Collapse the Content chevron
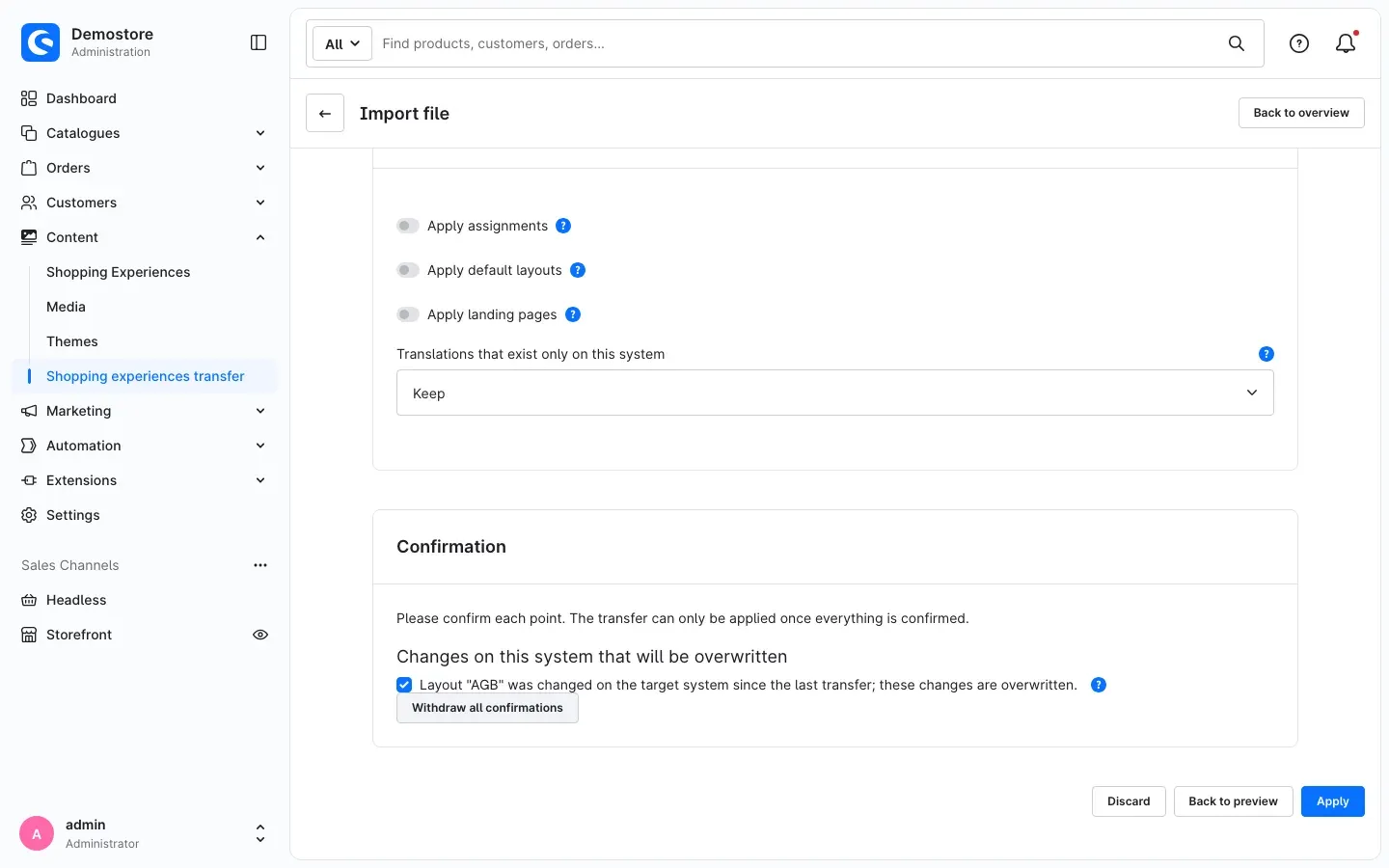Image resolution: width=1389 pixels, height=868 pixels. click(x=260, y=237)
